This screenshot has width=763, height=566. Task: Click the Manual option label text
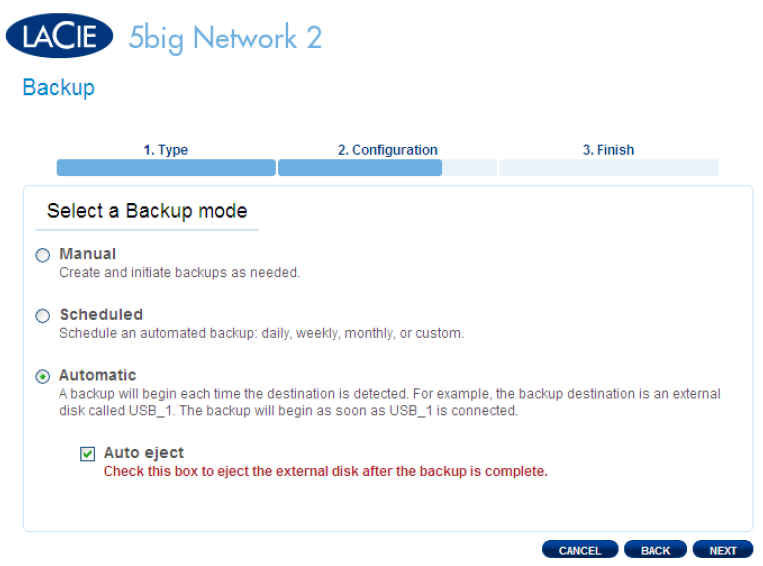coord(87,254)
